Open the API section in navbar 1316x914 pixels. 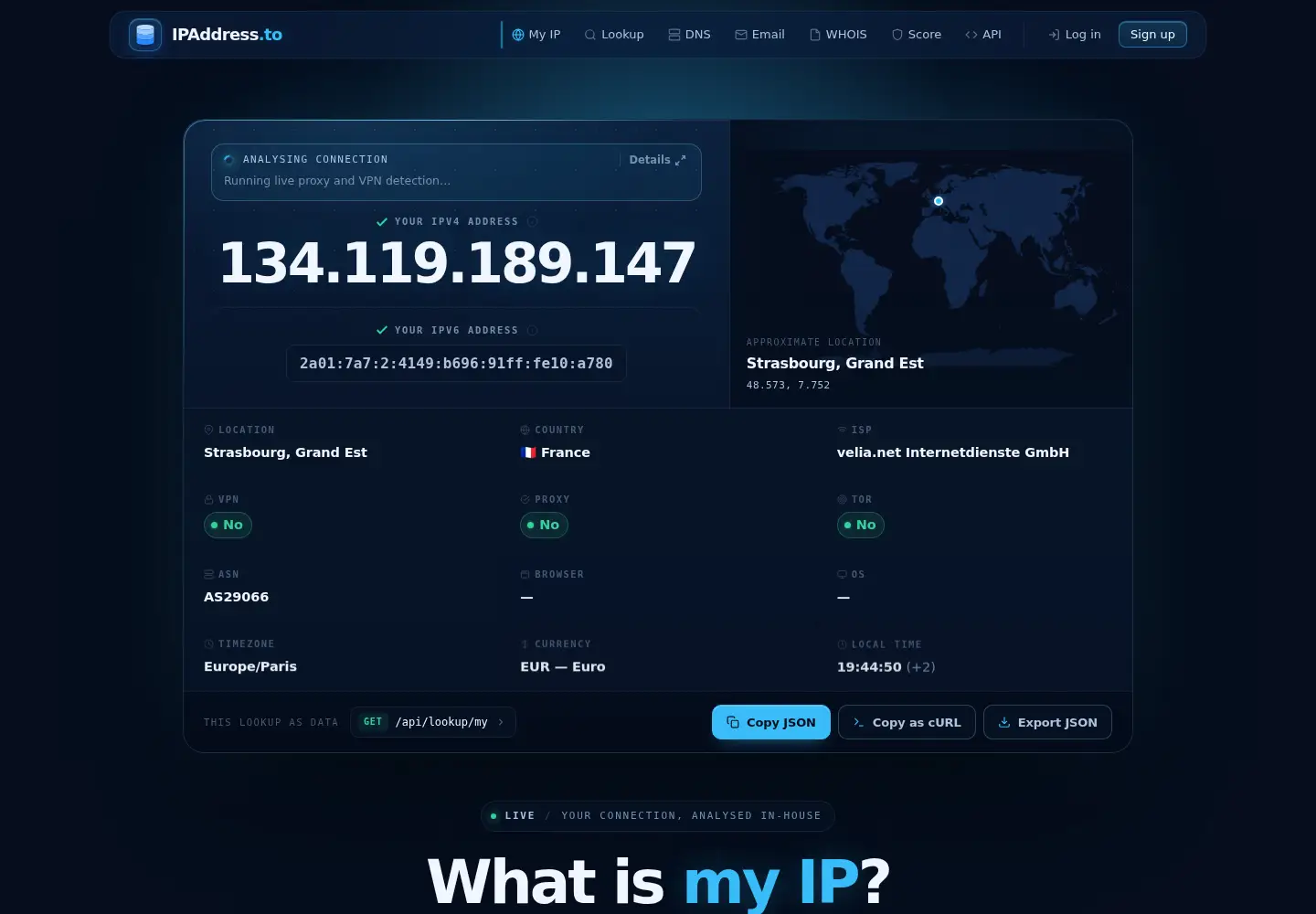click(x=983, y=35)
